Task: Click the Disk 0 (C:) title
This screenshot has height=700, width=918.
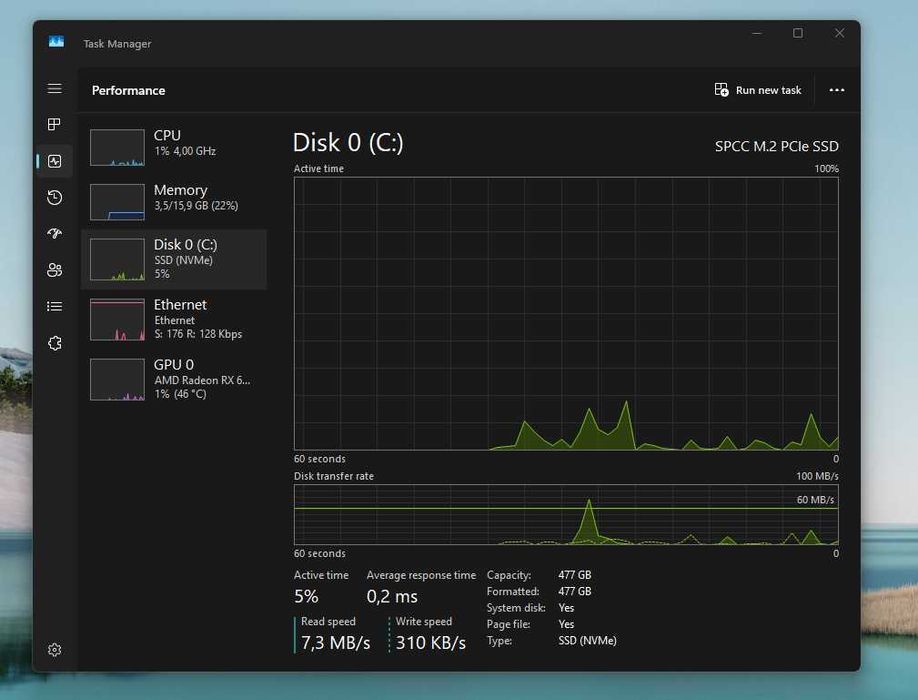Action: (348, 143)
